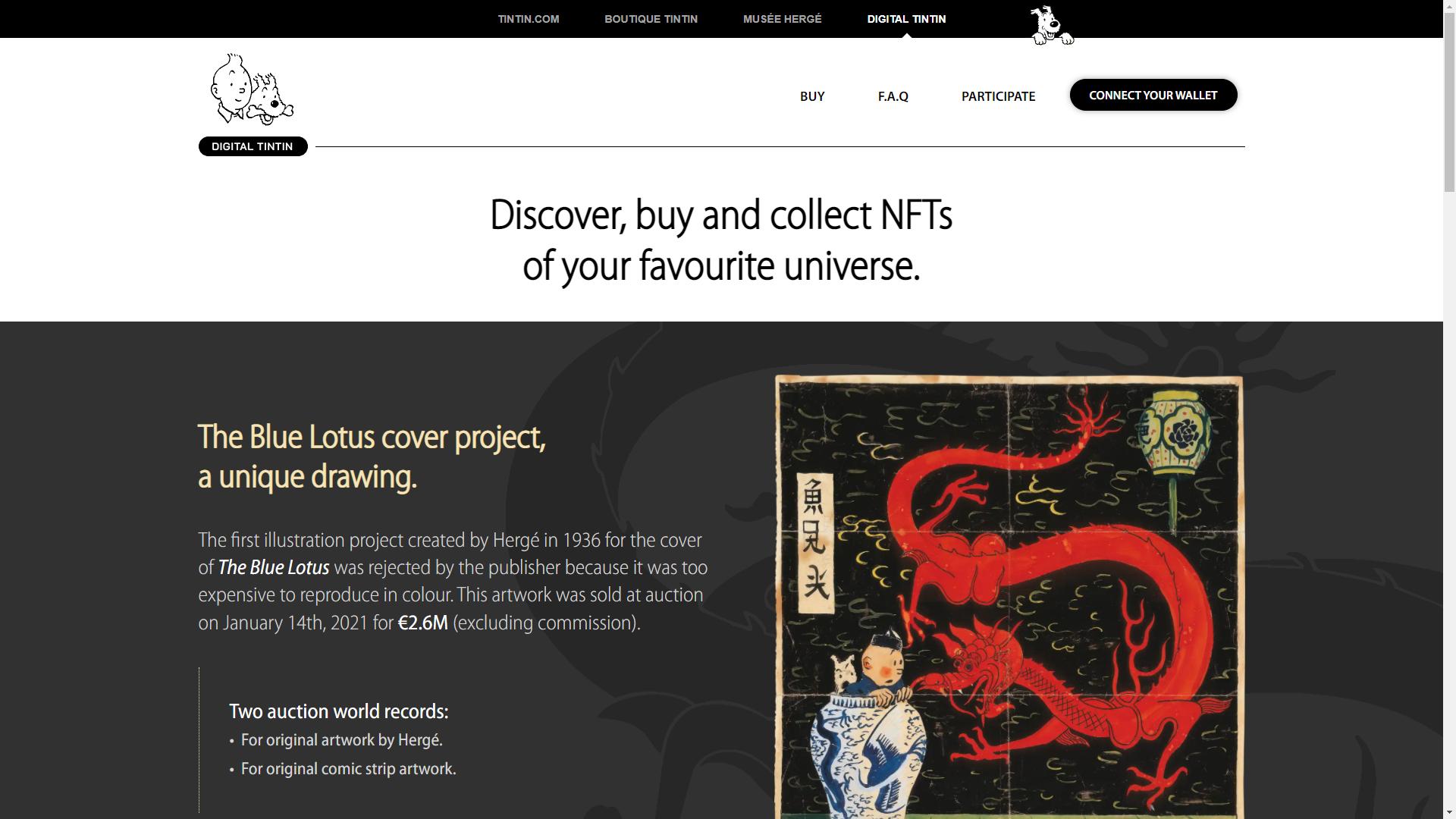
Task: Open the TINTIN.COM top link
Action: tap(529, 19)
